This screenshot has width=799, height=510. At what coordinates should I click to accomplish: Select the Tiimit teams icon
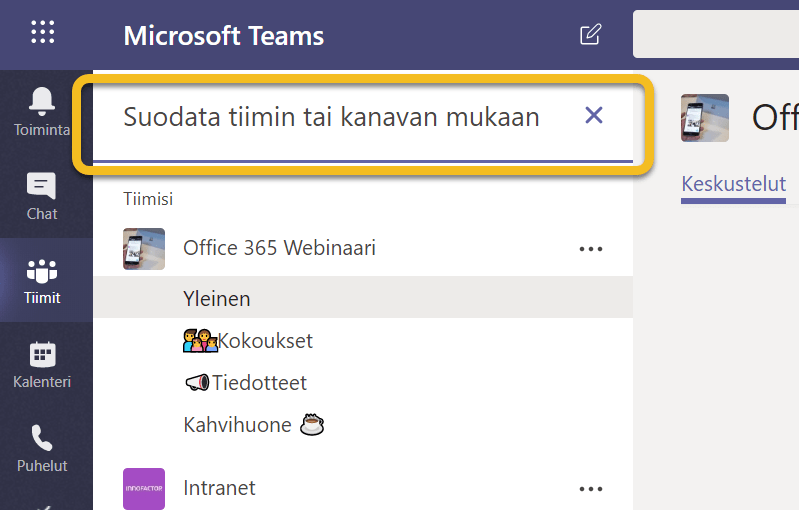pos(42,280)
